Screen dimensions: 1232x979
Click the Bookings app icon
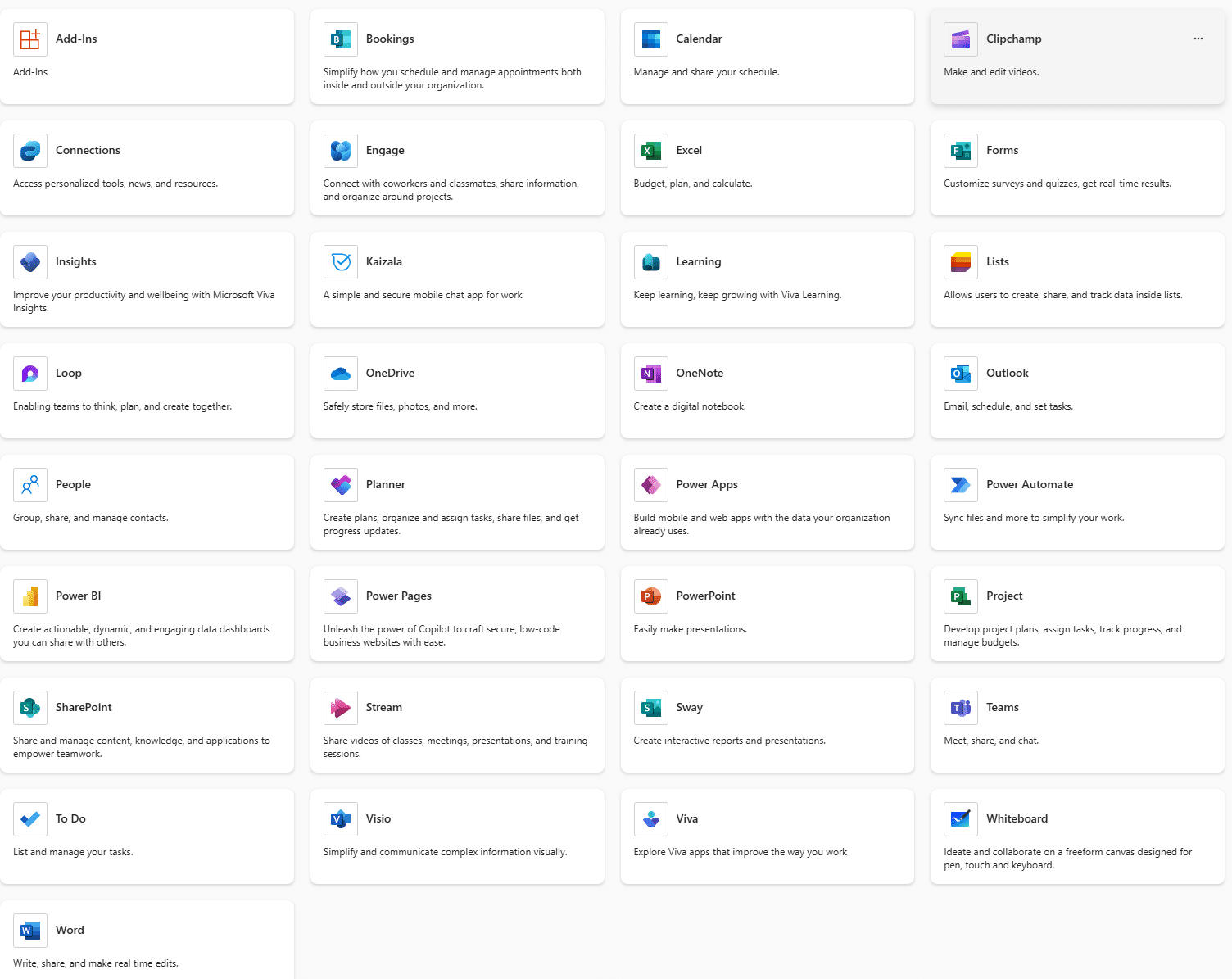tap(341, 39)
